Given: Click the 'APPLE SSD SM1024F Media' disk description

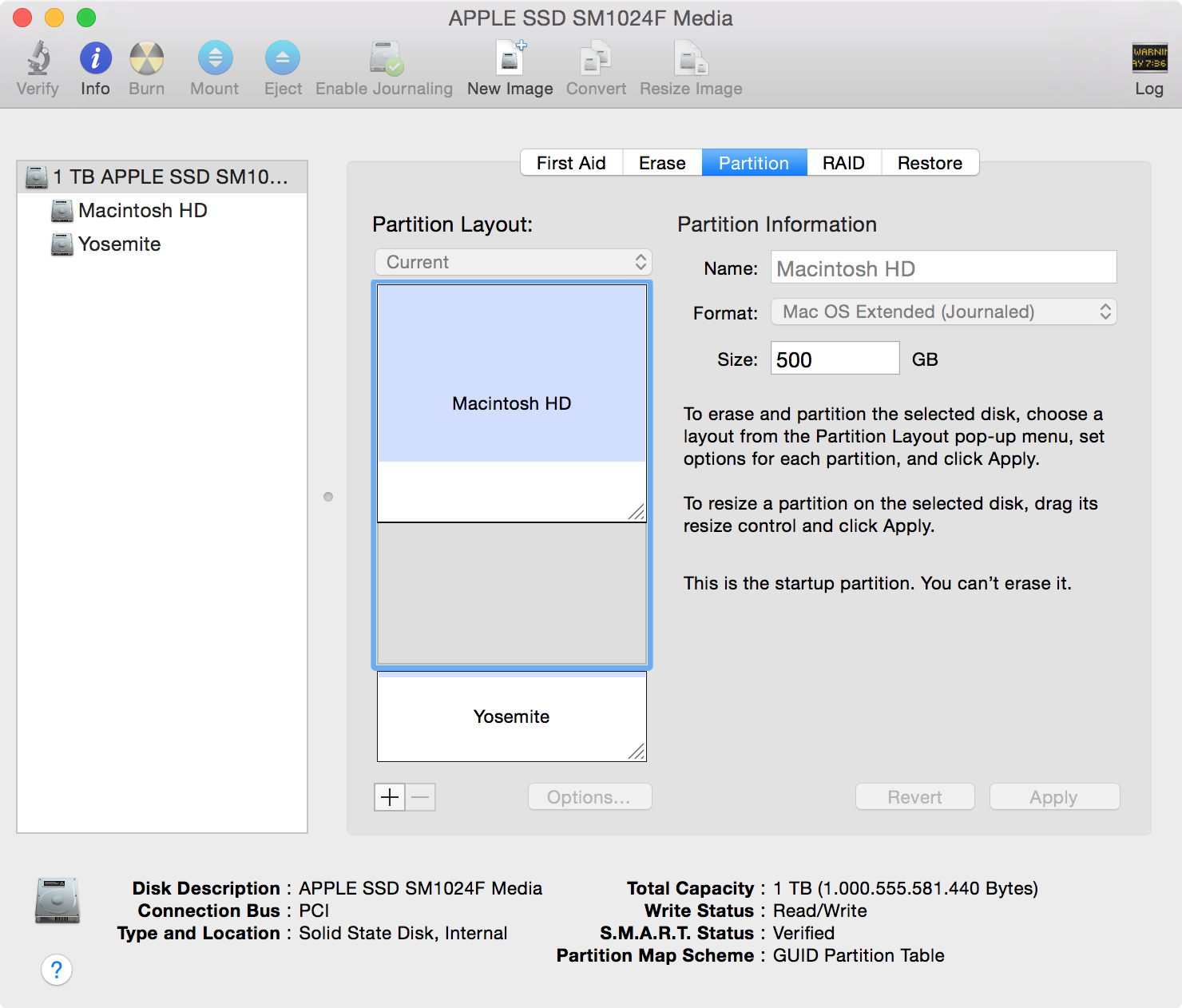Looking at the screenshot, I should point(420,888).
